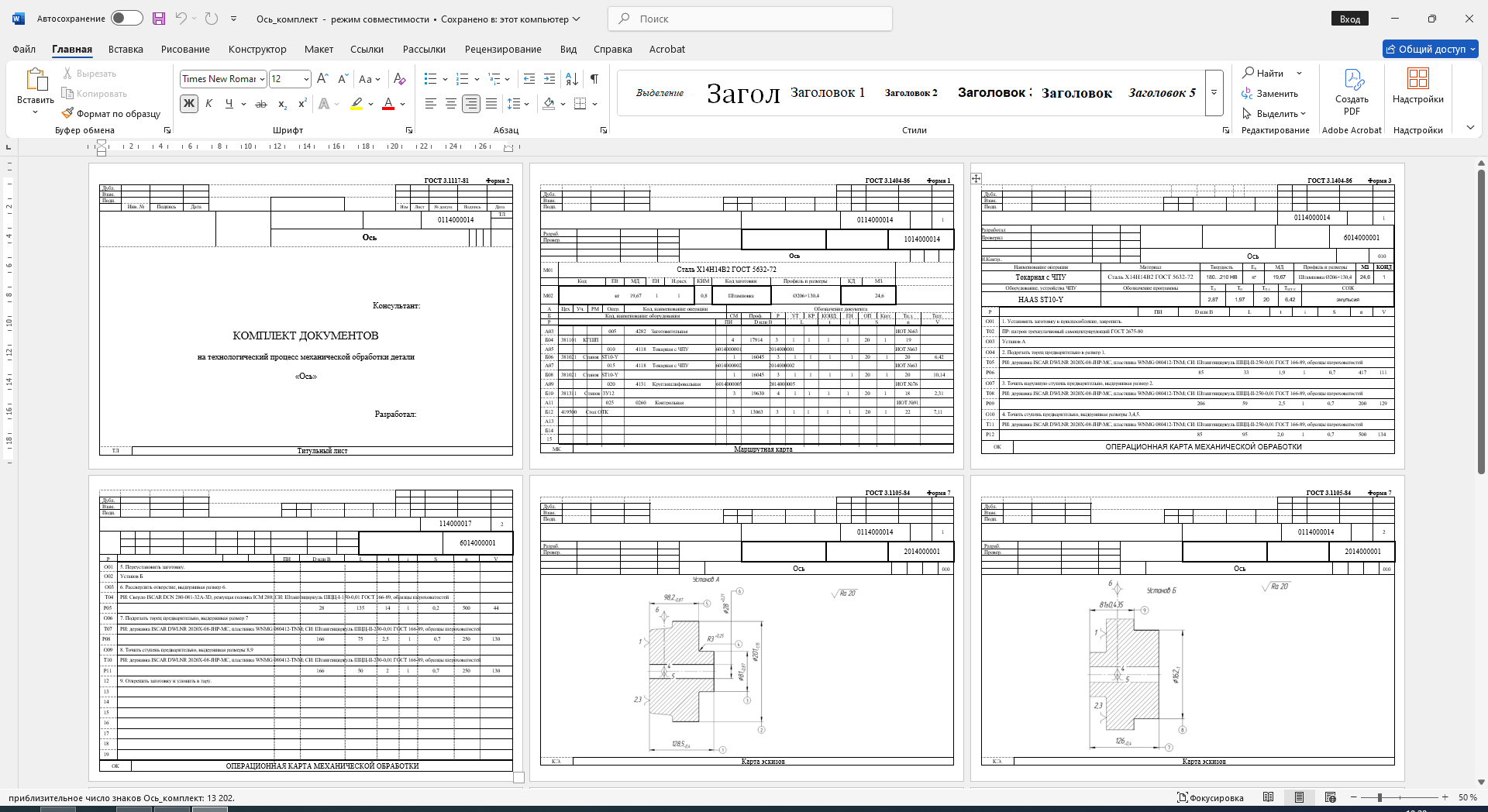Toggle Italic formatting button
Screen dimensions: 1488x812
[x=208, y=104]
